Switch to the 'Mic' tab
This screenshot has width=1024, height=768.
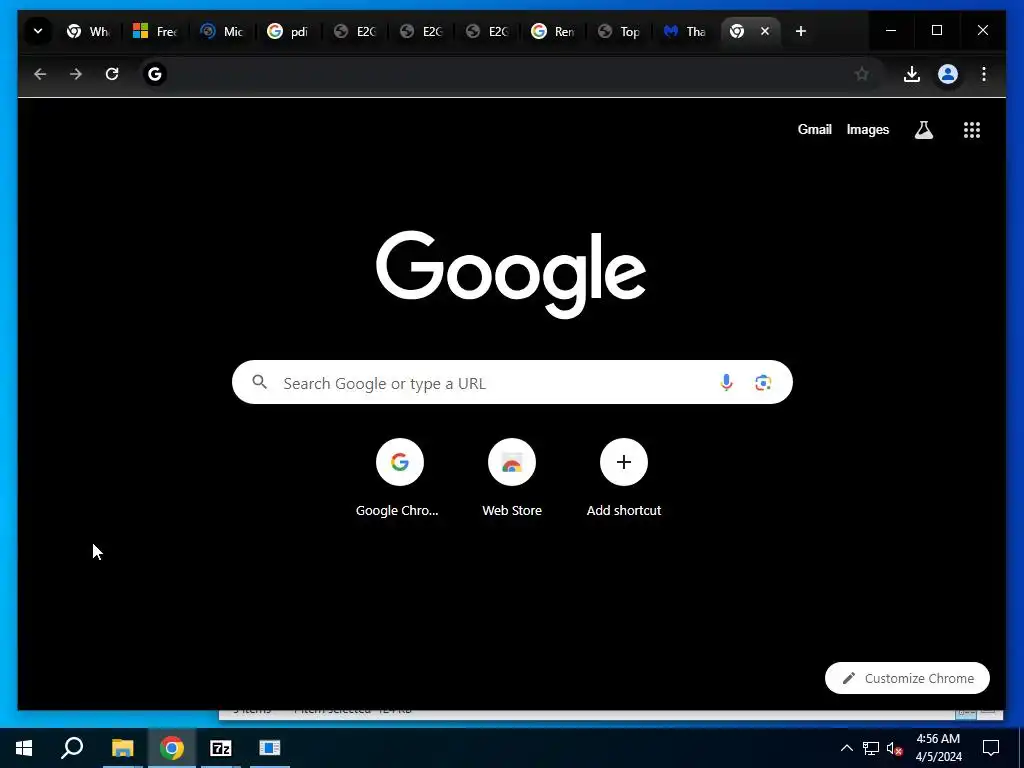(222, 31)
